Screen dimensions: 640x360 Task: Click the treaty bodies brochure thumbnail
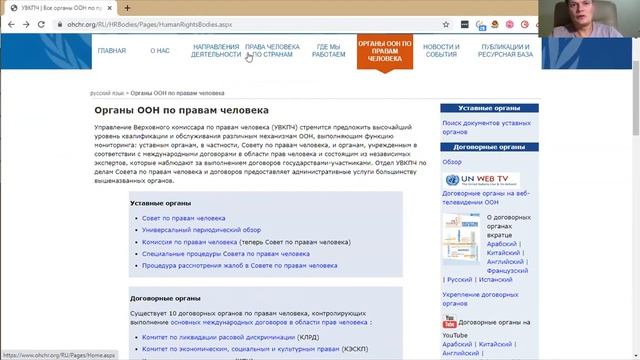point(461,239)
